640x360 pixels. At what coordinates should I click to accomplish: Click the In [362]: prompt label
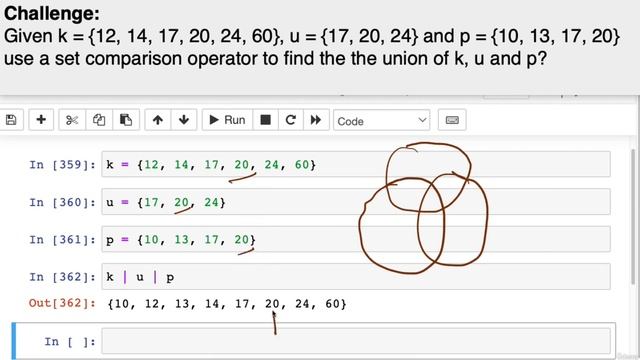tap(62, 277)
